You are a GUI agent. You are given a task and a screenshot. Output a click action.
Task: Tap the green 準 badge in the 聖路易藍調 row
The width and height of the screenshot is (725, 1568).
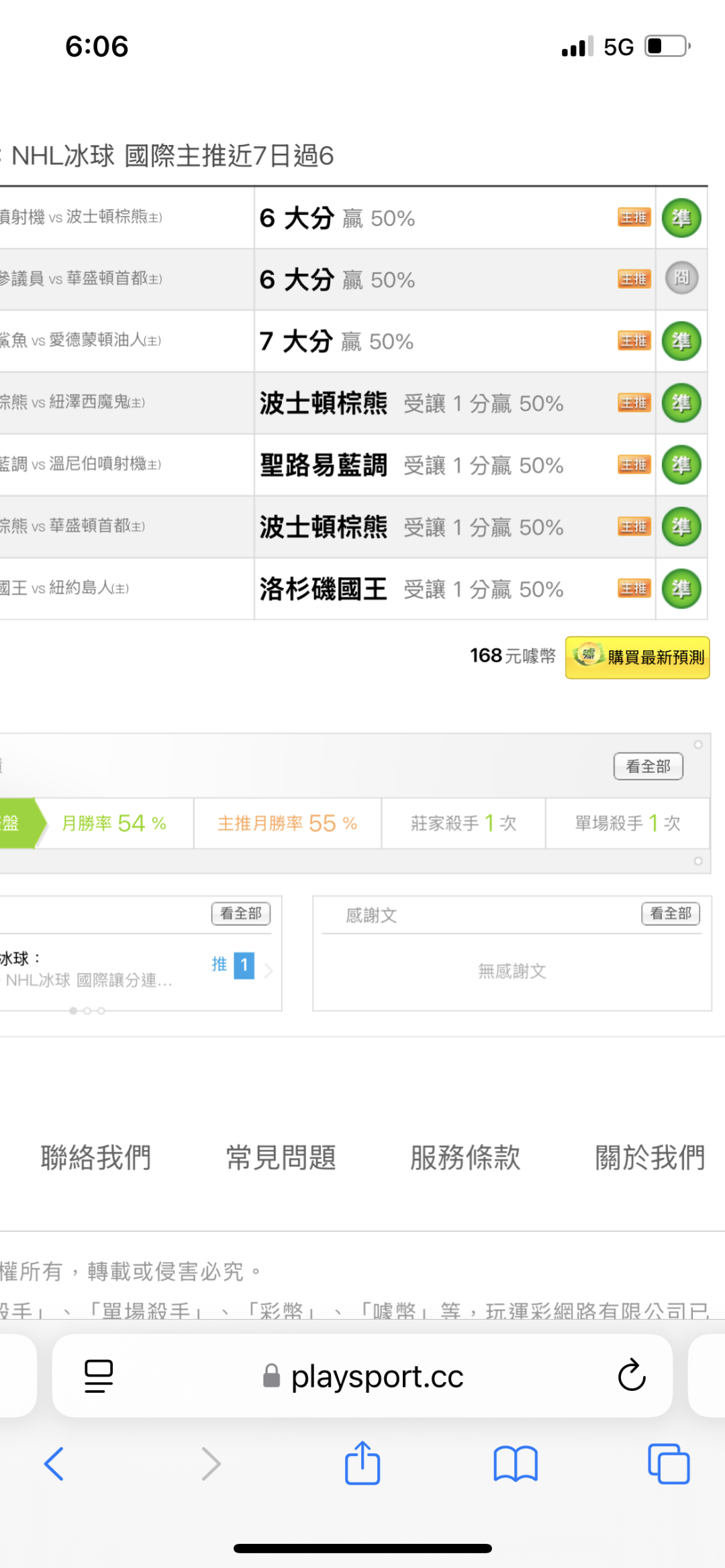click(681, 464)
